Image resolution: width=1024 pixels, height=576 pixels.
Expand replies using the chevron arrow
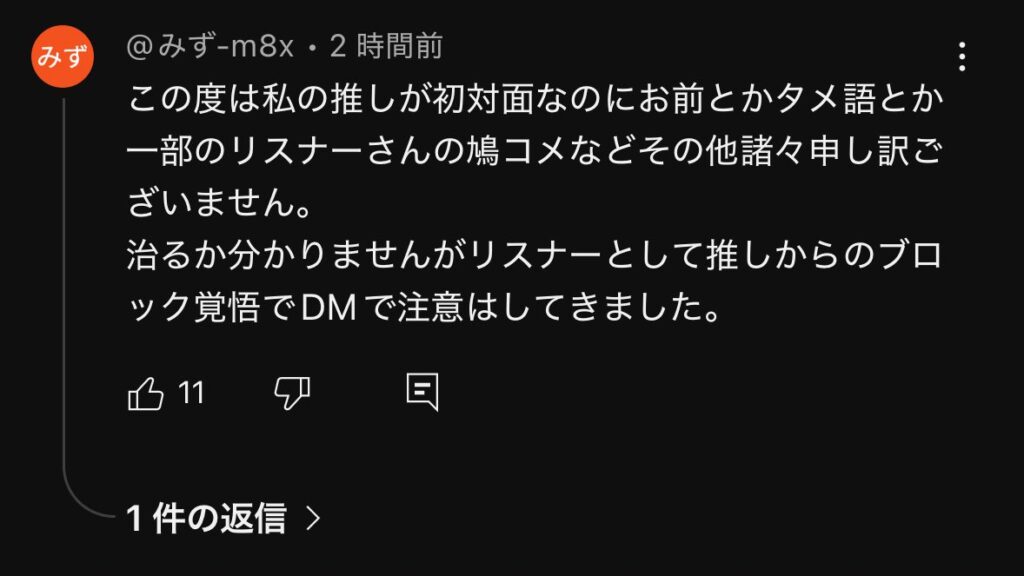tap(313, 519)
